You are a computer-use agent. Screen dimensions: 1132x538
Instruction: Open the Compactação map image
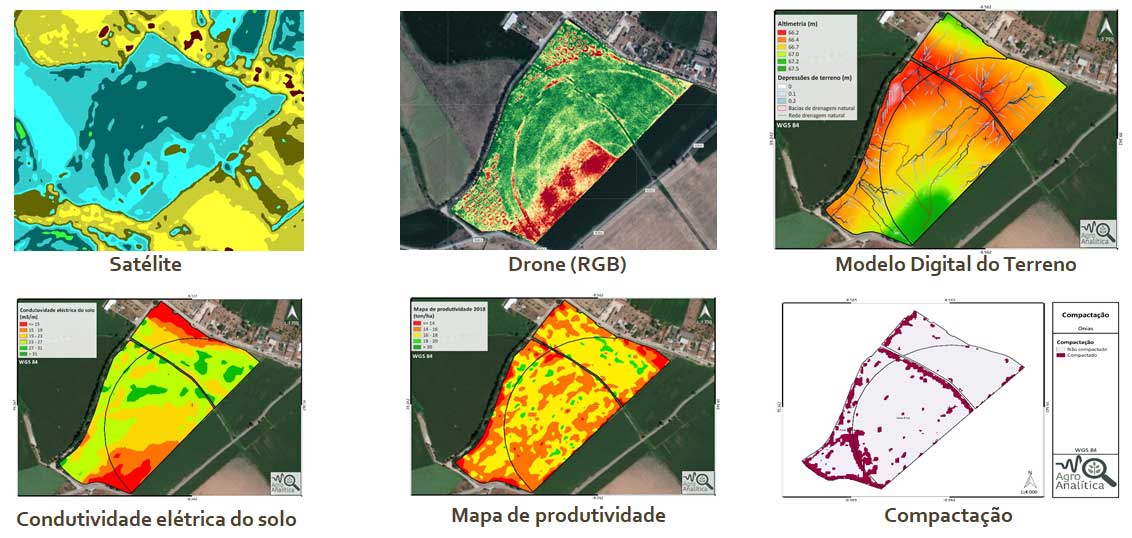tap(913, 399)
